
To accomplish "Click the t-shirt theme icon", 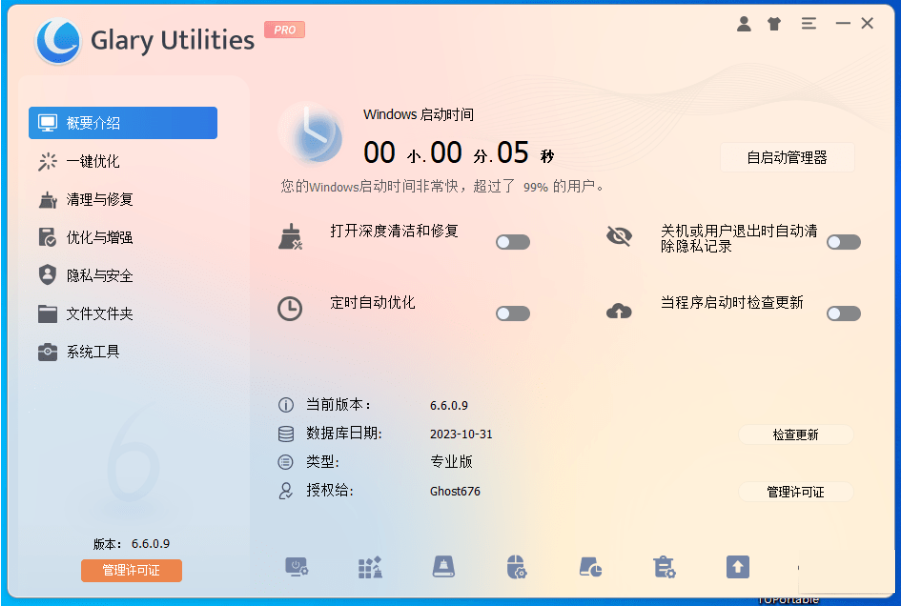I will coord(774,23).
